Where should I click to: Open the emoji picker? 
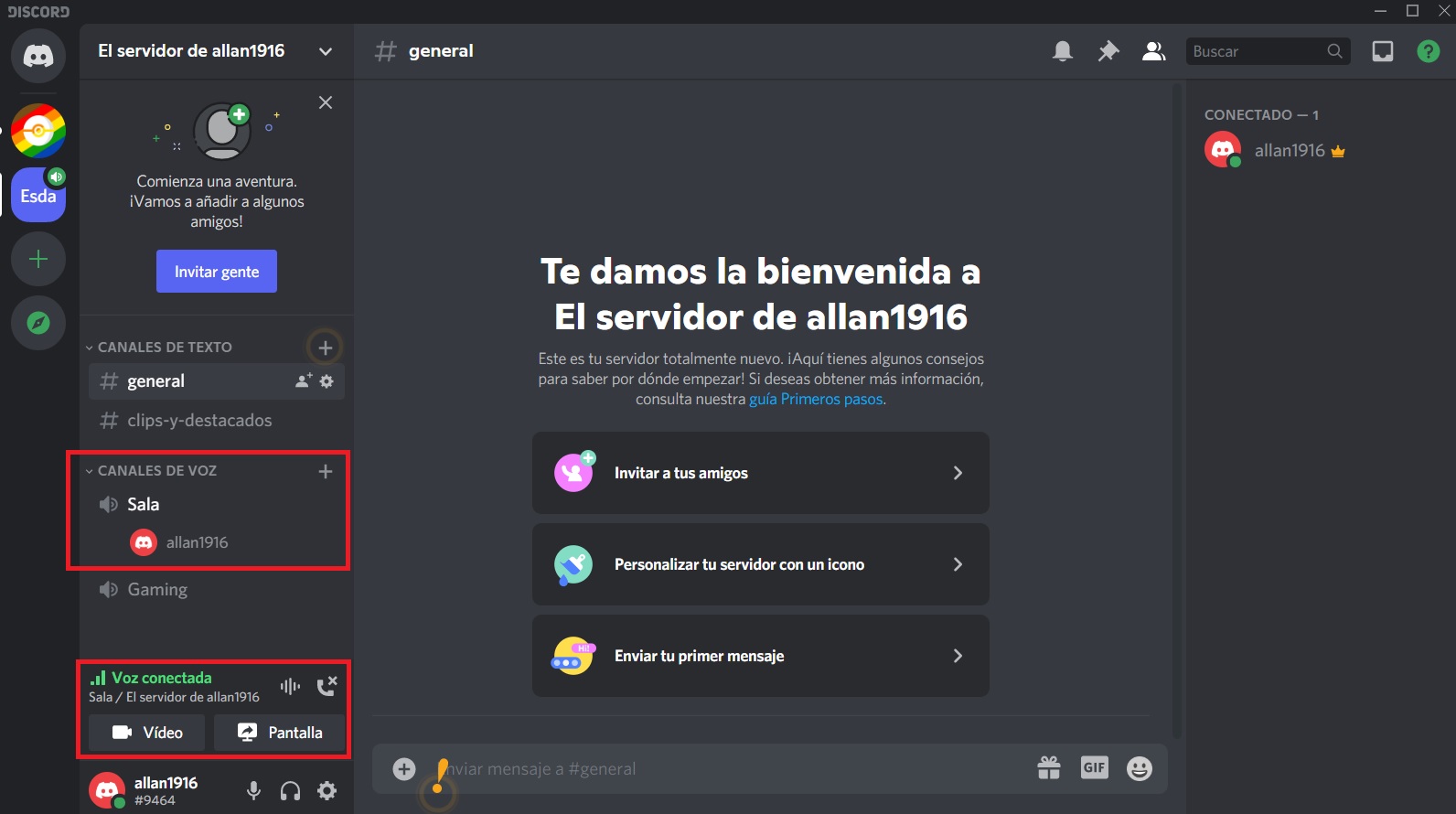(x=1140, y=768)
